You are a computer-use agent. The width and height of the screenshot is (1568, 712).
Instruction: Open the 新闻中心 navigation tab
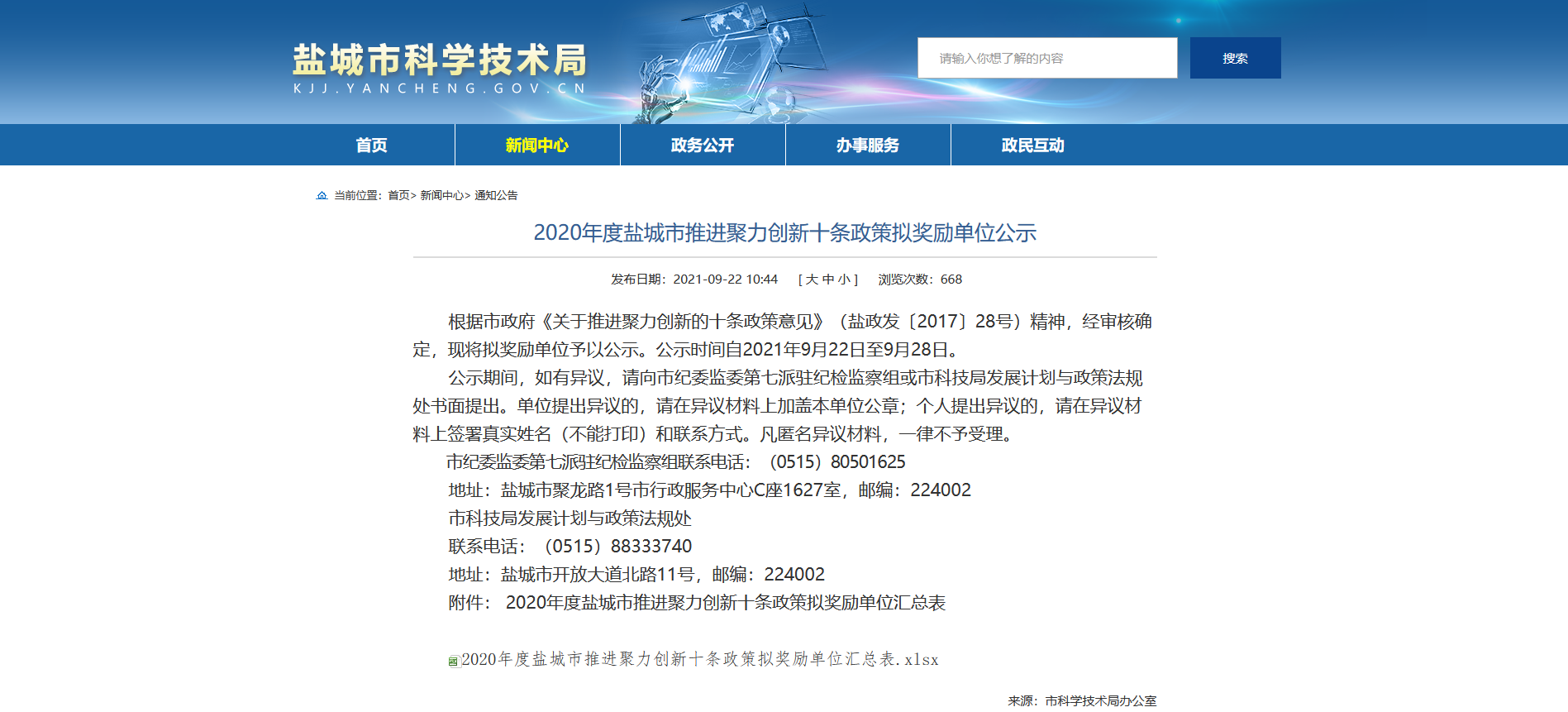536,146
